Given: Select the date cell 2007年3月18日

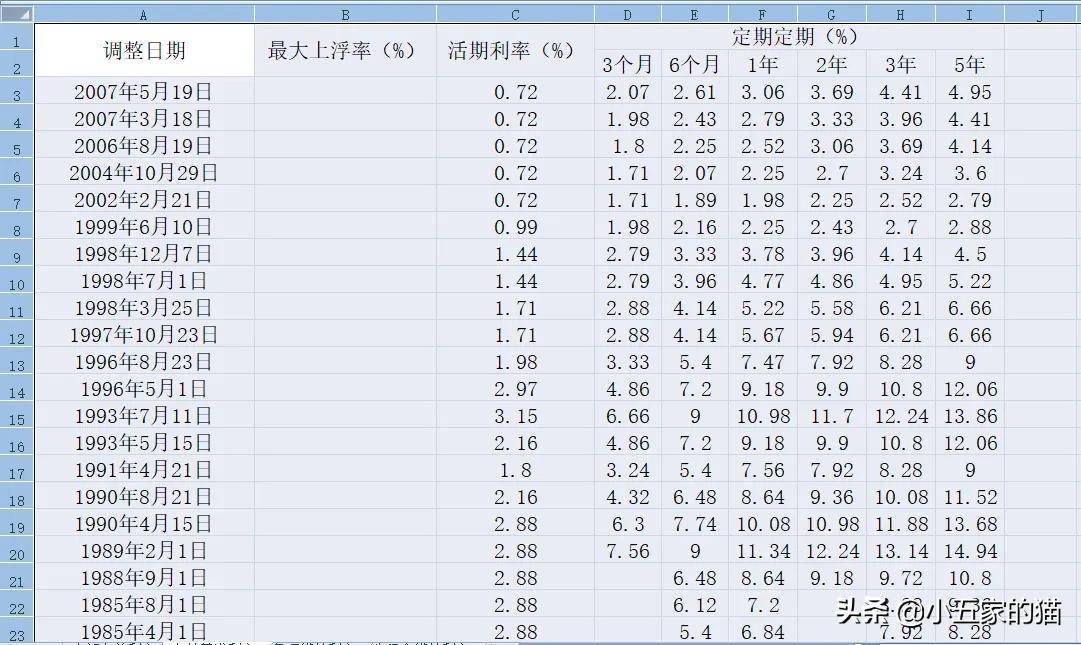Looking at the screenshot, I should coord(144,118).
